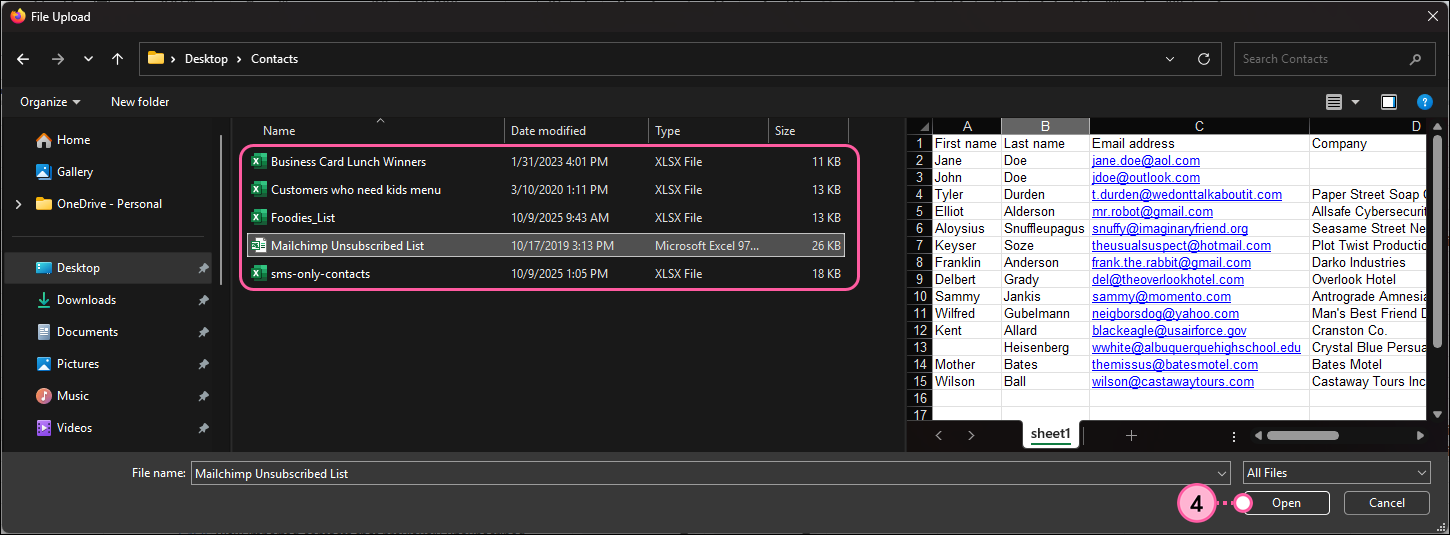
Task: Click folder icon in address bar
Action: coord(156,58)
